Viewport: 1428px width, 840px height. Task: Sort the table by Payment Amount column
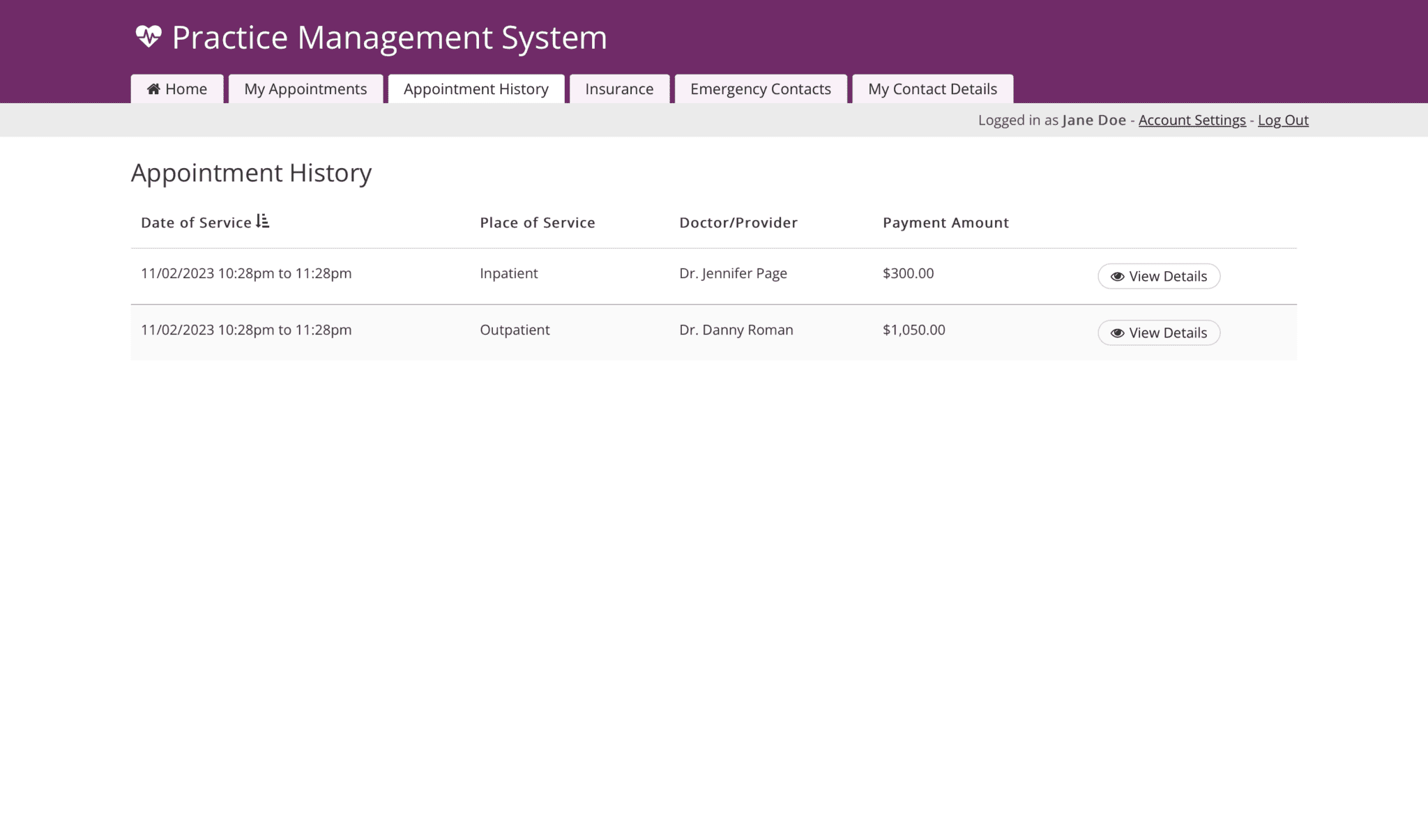945,222
